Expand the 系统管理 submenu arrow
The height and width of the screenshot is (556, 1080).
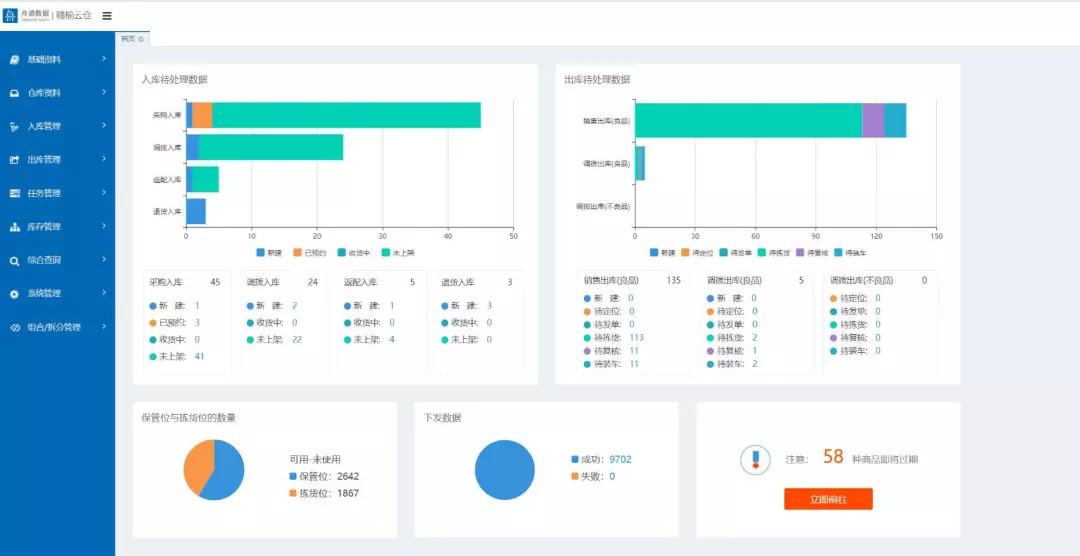point(104,293)
